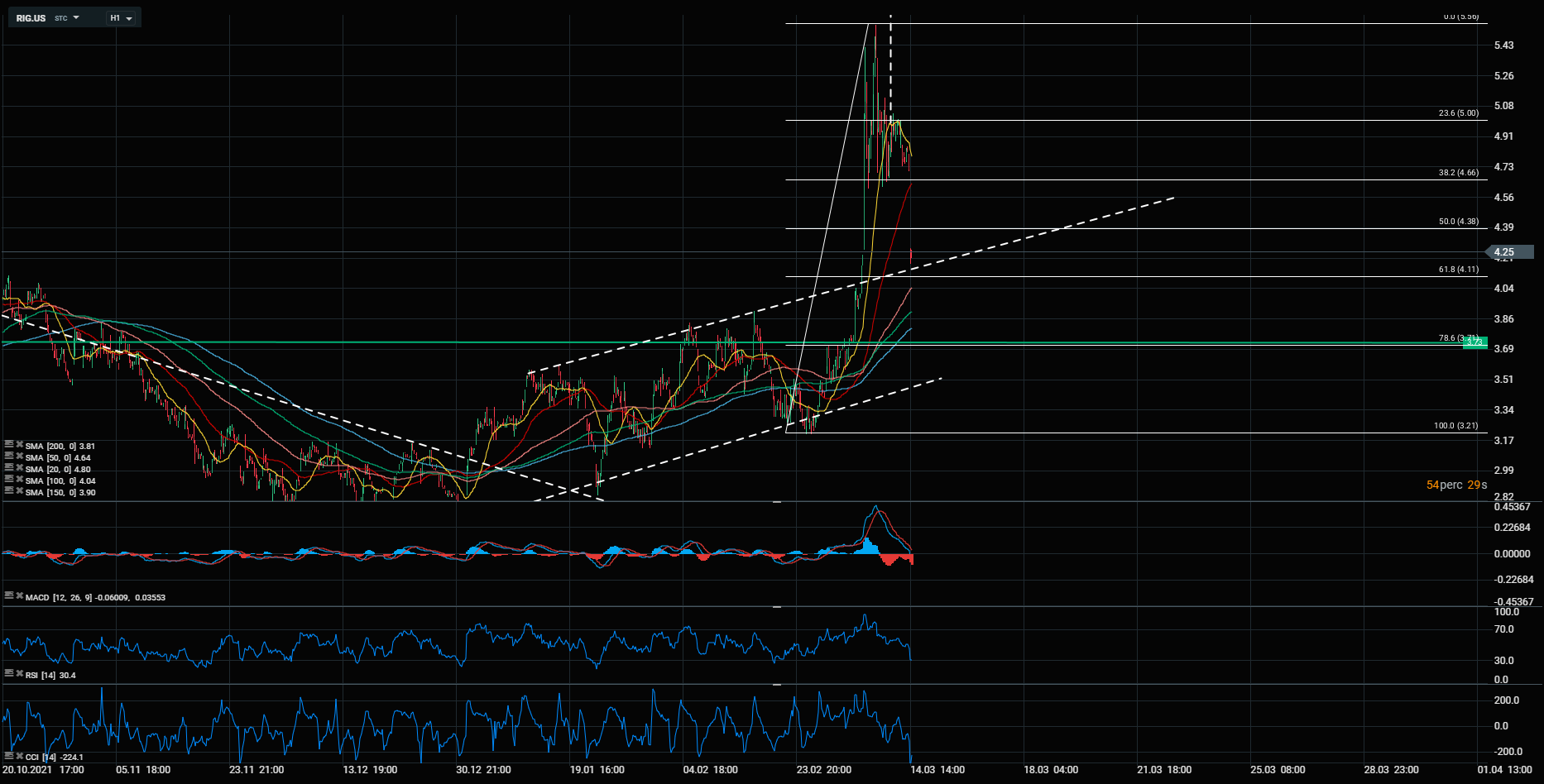Open the RIG.US symbol dropdown arrow
Screen dimensions: 1544x784
(76, 17)
